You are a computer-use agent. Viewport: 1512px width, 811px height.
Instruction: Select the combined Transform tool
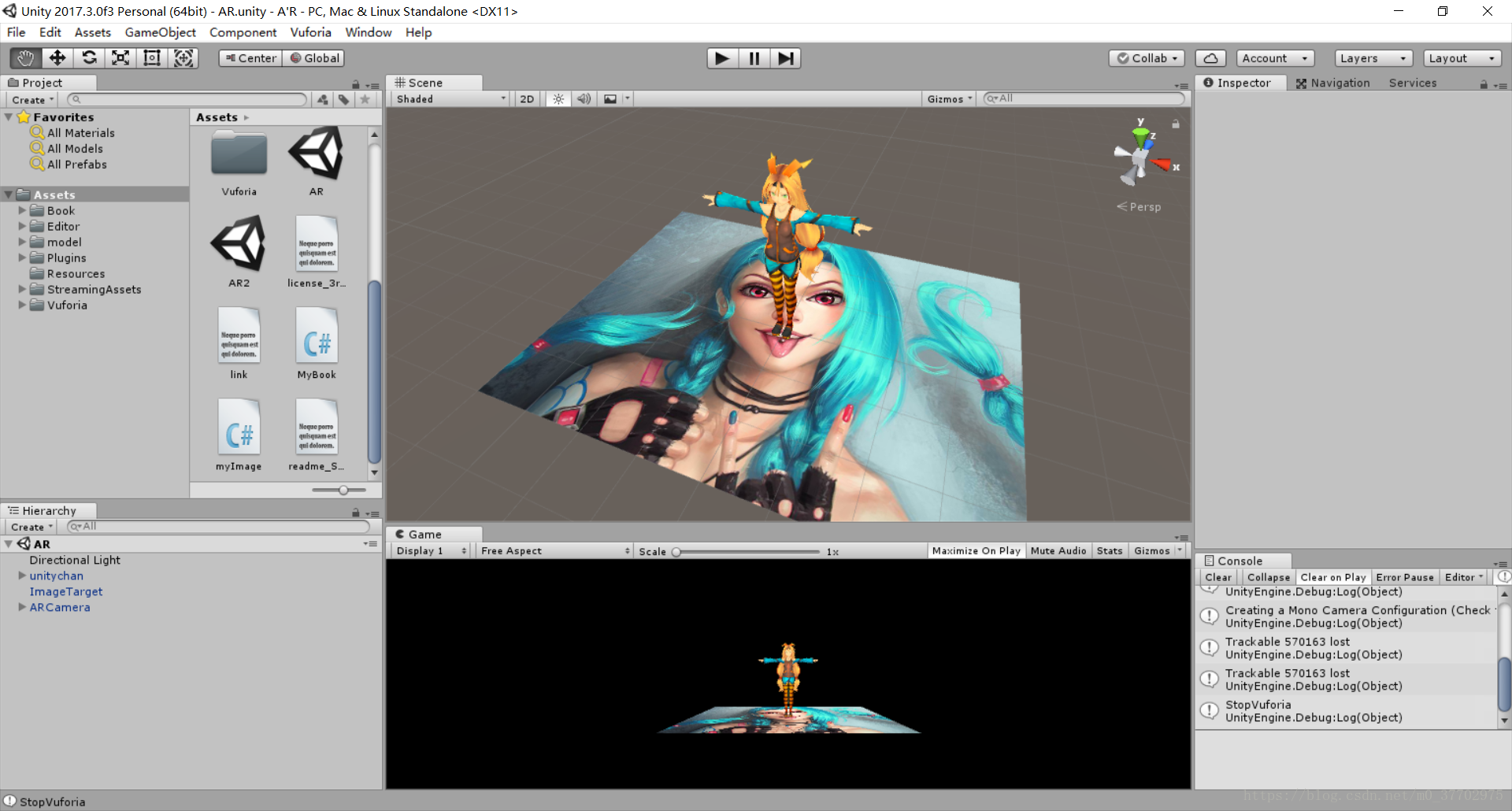183,58
